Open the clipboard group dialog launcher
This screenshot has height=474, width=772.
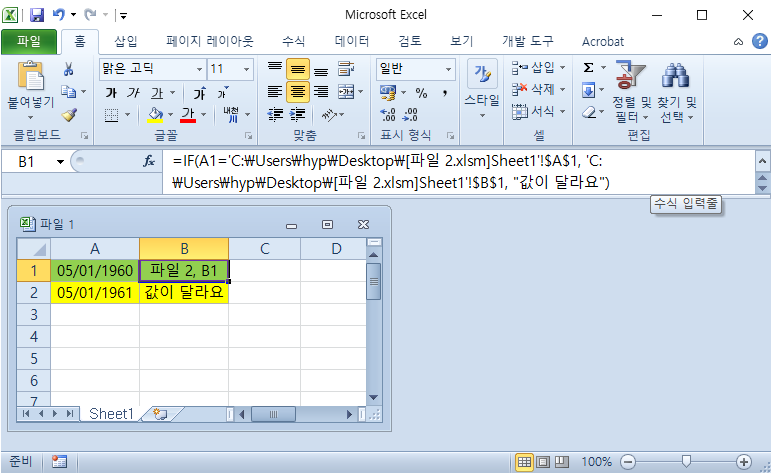[84, 135]
